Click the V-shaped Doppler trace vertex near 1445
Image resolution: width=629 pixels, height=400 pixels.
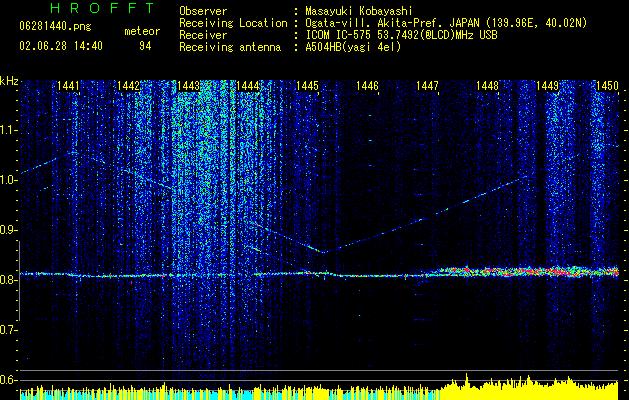pos(323,252)
